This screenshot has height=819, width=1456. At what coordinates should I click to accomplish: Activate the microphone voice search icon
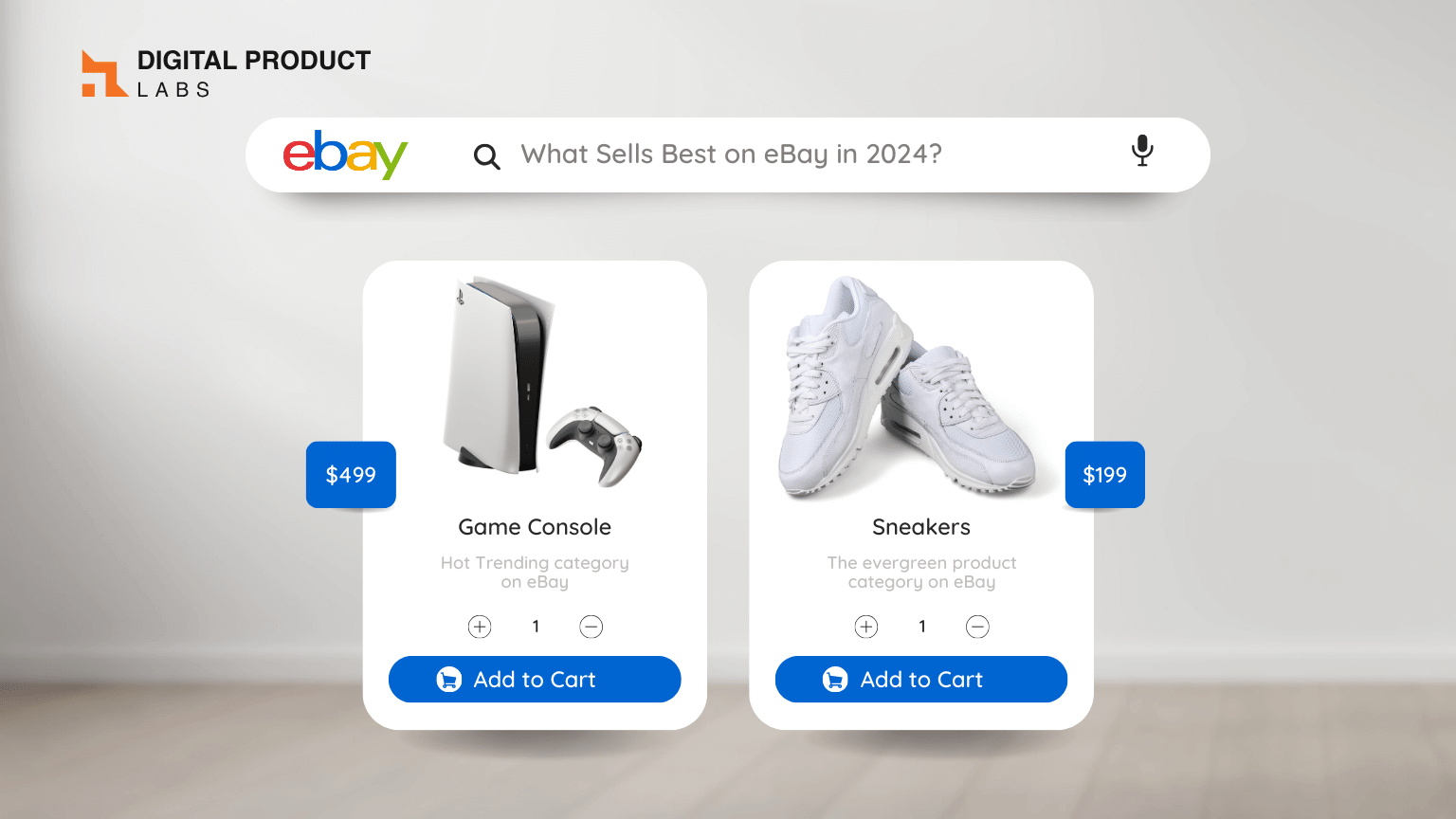point(1142,151)
